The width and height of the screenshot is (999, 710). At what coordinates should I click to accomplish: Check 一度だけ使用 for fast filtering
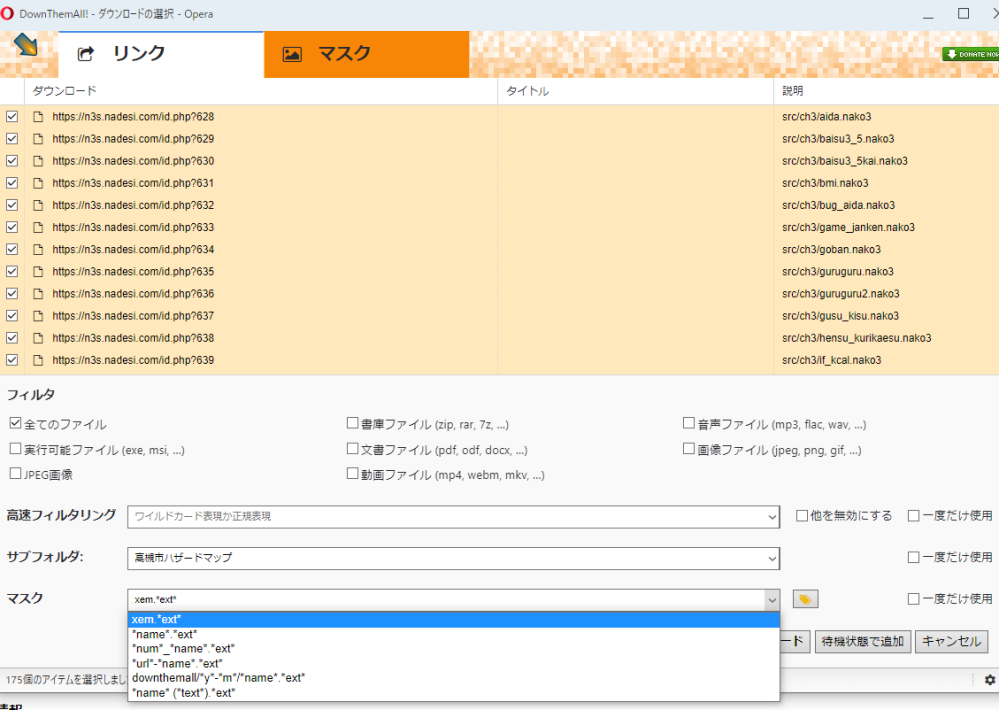tap(914, 516)
